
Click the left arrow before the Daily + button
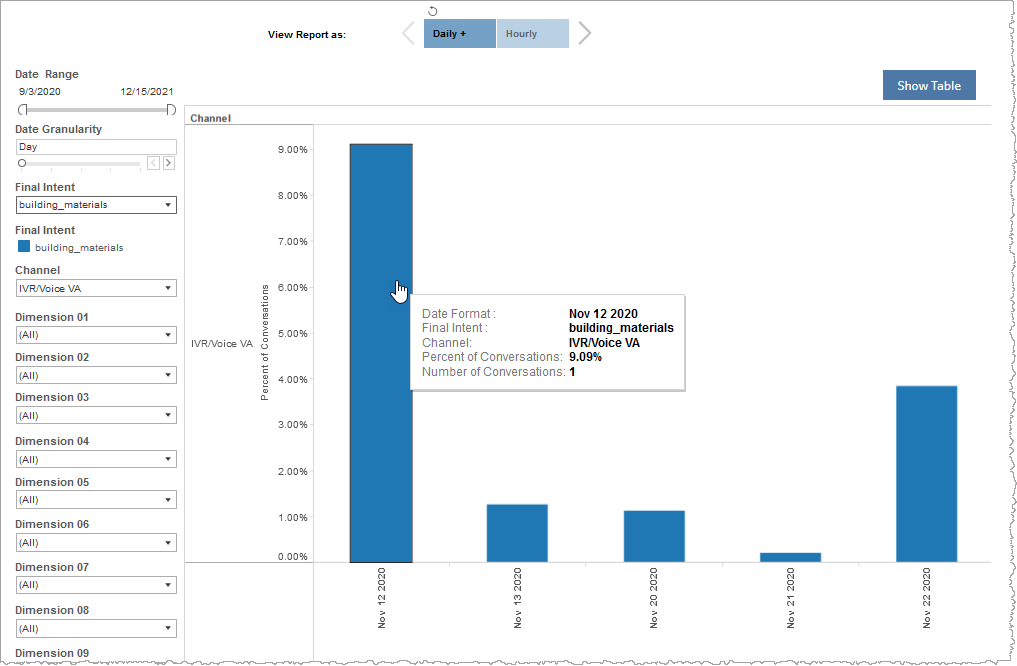point(408,32)
